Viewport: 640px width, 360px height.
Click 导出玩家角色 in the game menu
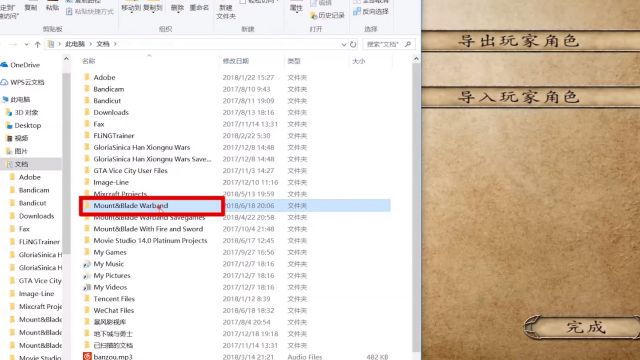click(x=519, y=41)
